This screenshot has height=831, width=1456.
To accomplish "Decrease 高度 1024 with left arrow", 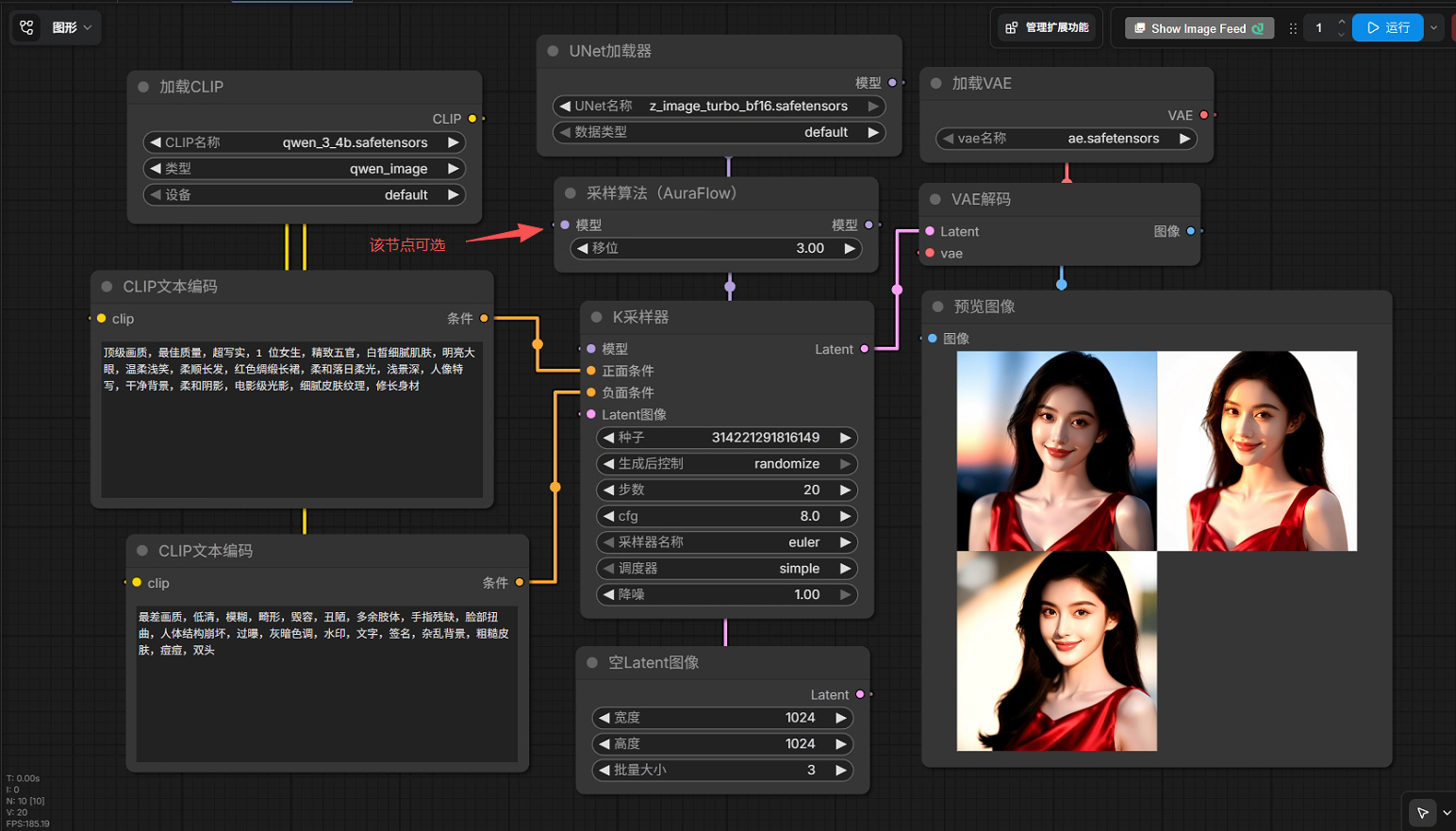I will point(604,744).
